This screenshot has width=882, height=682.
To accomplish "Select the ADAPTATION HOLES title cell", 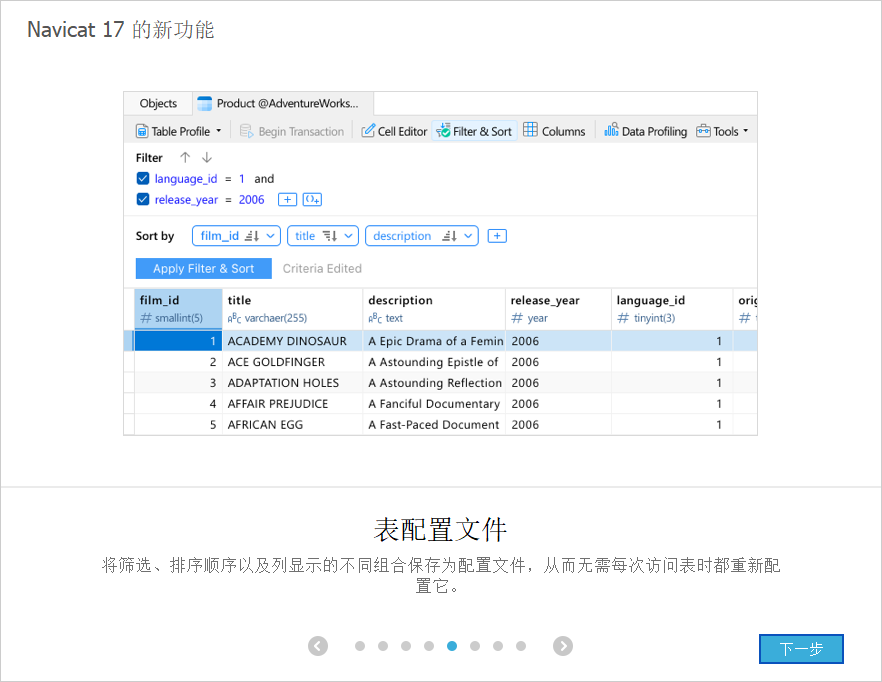I will (292, 383).
